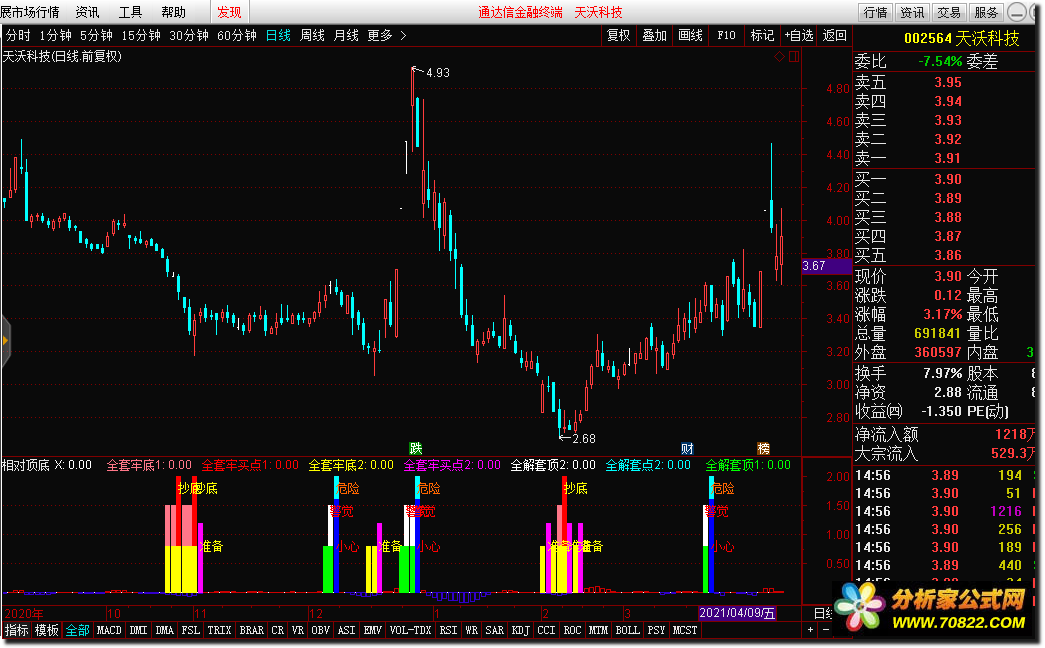
Task: Switch to the 5分钟 period
Action: [97, 35]
